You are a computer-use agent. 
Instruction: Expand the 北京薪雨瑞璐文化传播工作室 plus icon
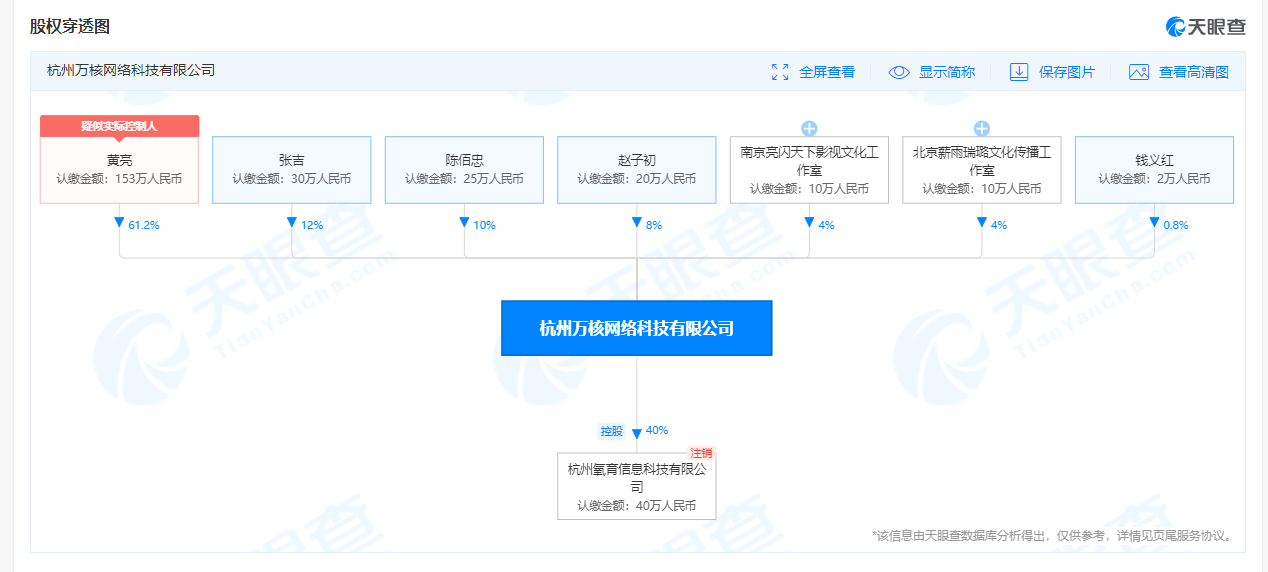tap(982, 128)
